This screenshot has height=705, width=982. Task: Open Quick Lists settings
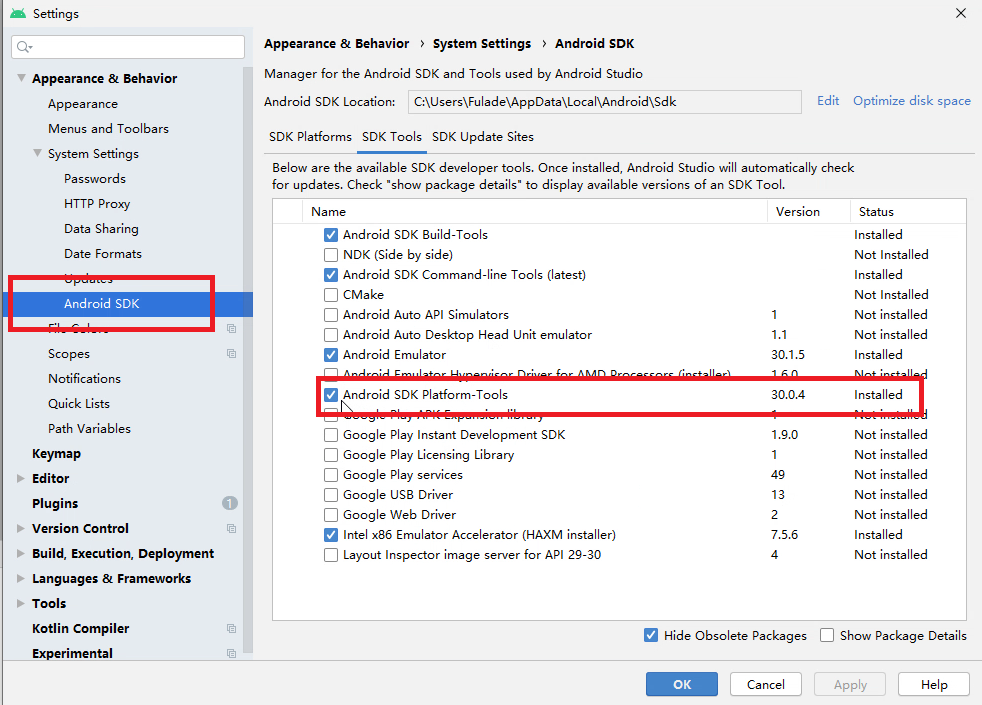pyautogui.click(x=79, y=404)
